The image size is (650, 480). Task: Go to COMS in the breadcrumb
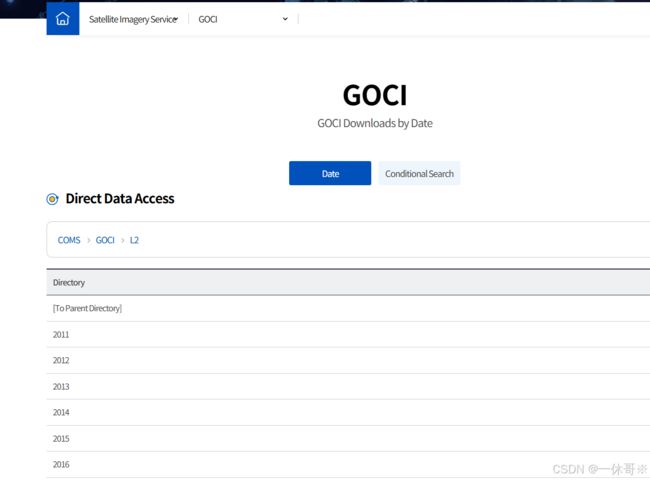pyautogui.click(x=69, y=240)
